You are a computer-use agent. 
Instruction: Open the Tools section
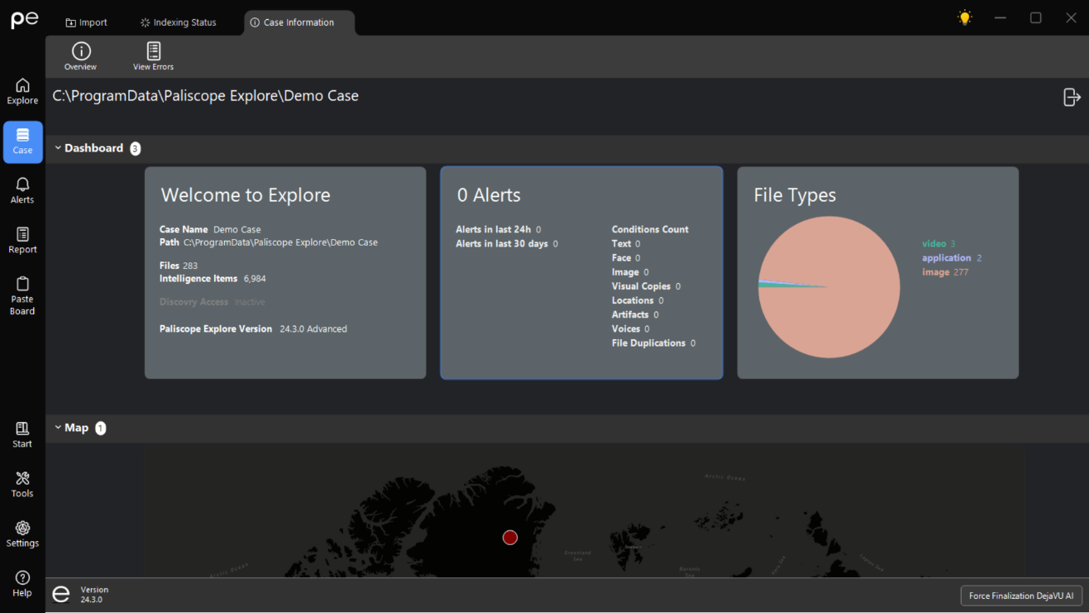22,484
